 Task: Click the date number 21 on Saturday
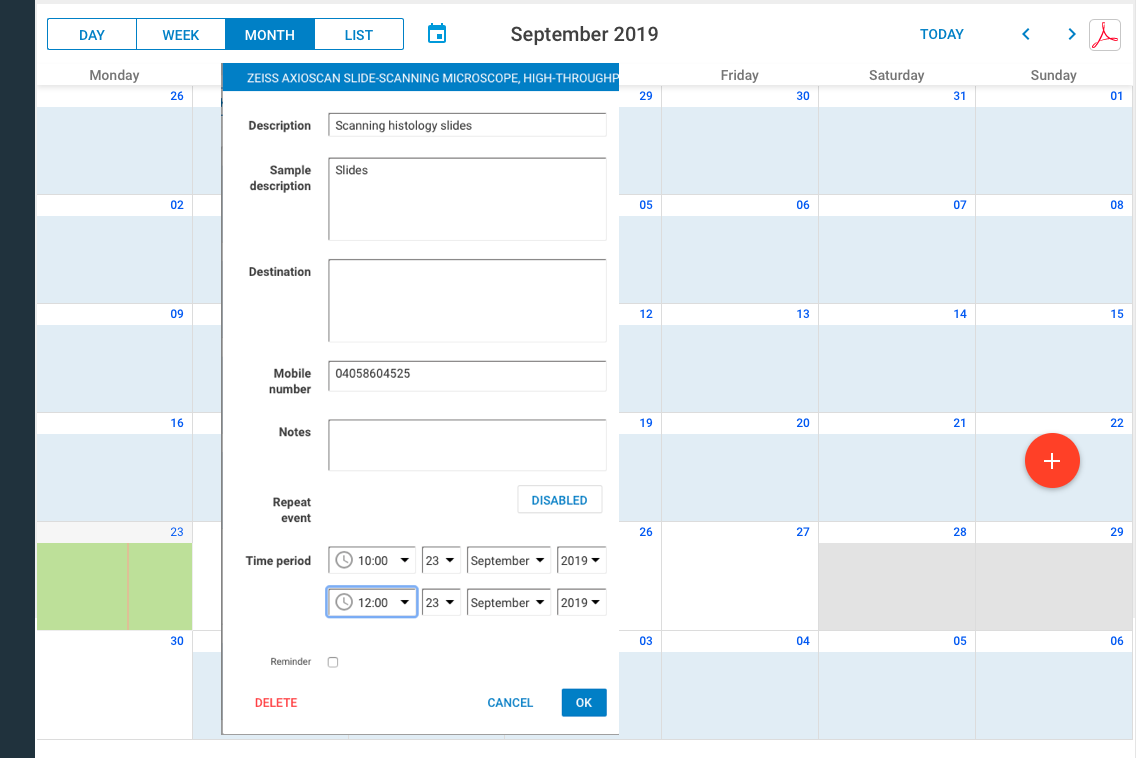[960, 422]
